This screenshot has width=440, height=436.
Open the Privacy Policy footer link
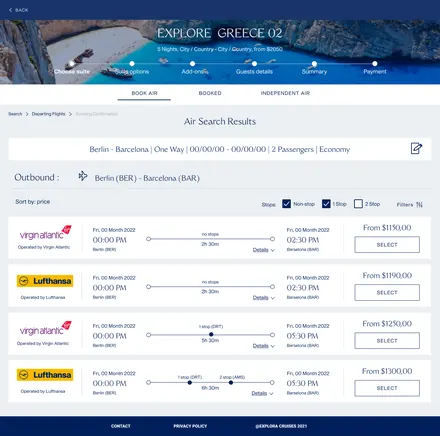tap(190, 426)
